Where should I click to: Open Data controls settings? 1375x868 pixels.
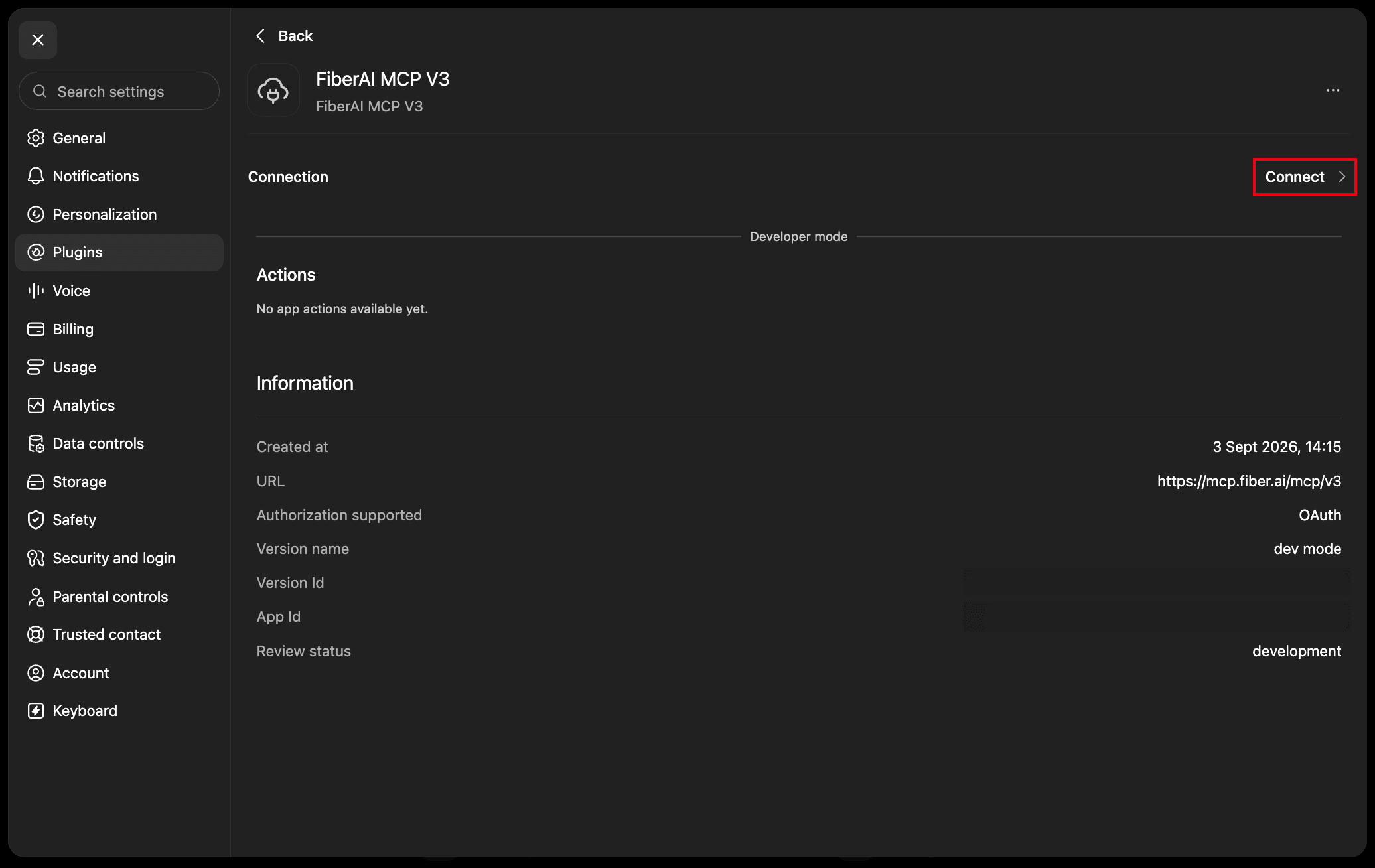click(119, 443)
